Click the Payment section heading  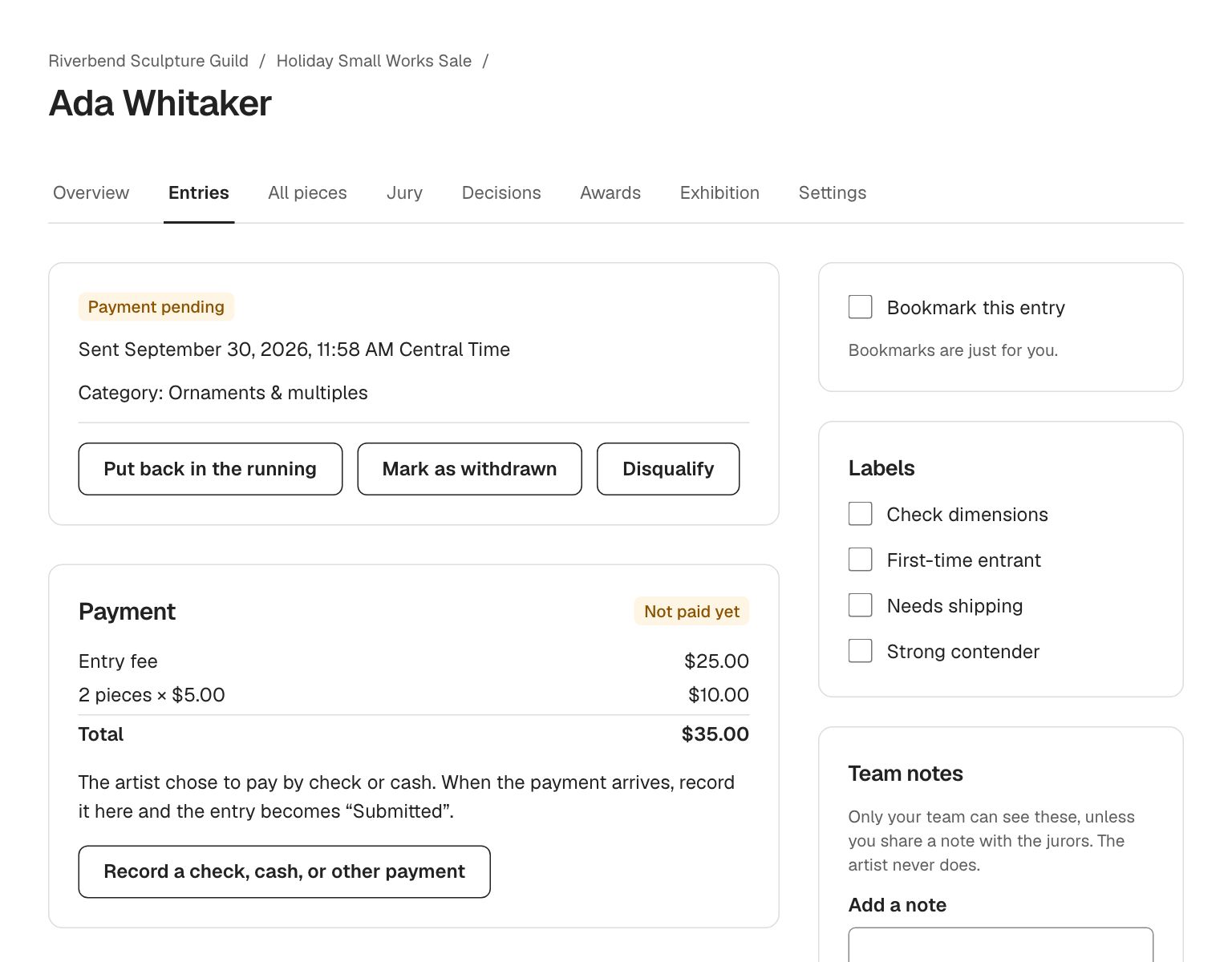click(127, 612)
